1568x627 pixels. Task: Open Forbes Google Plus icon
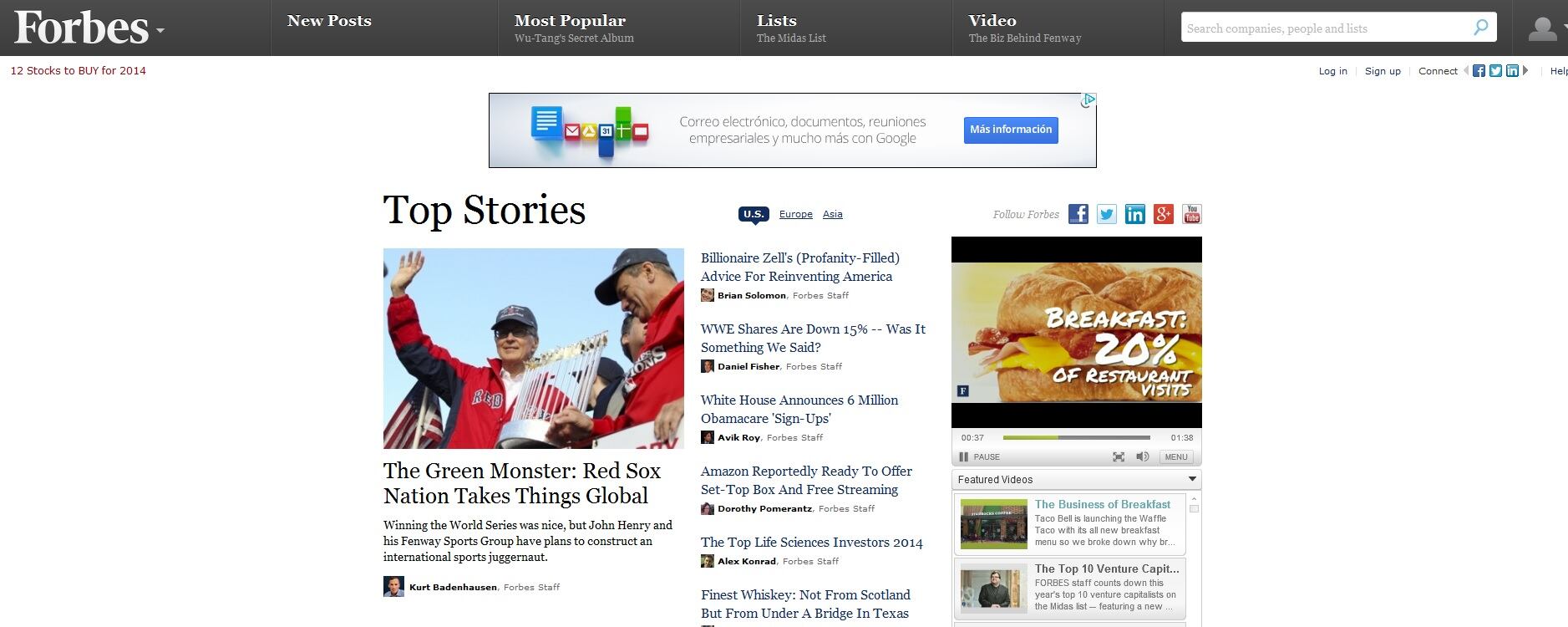pos(1164,214)
